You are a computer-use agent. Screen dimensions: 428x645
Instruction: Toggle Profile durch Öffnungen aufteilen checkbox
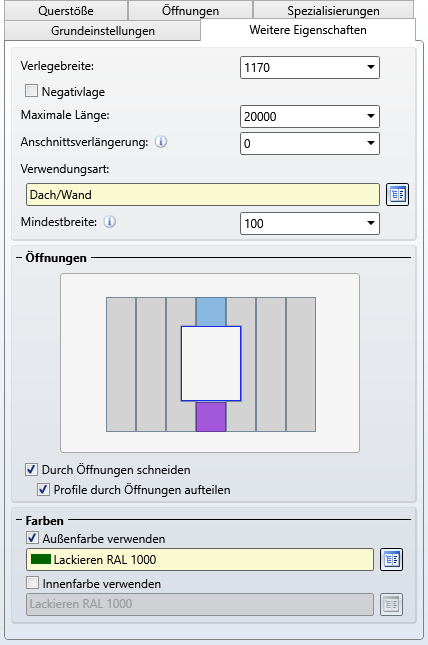point(43,490)
